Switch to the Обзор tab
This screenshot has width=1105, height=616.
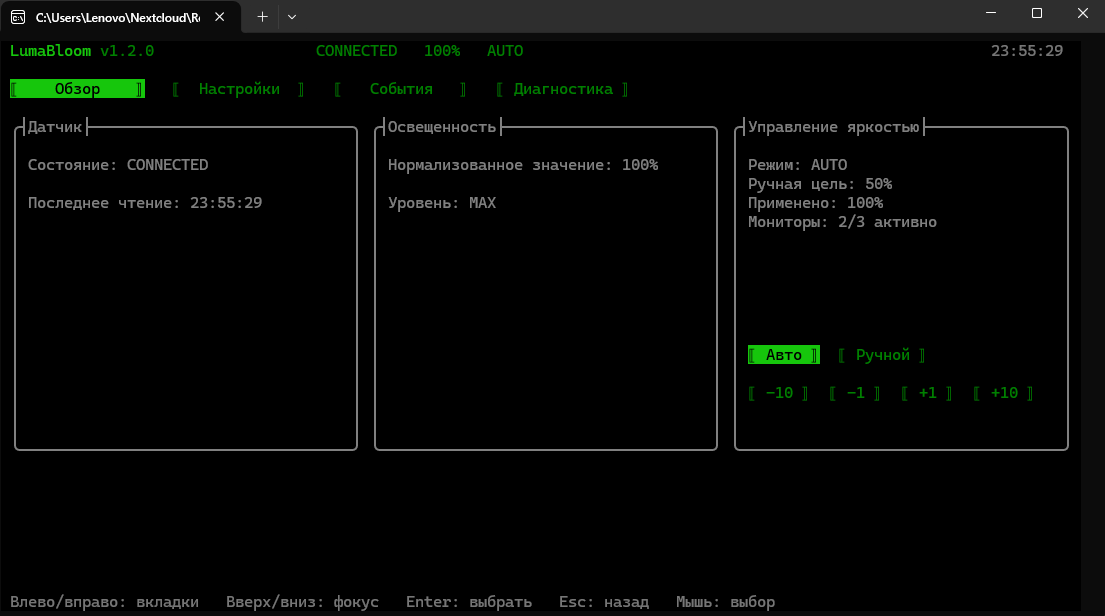(78, 89)
